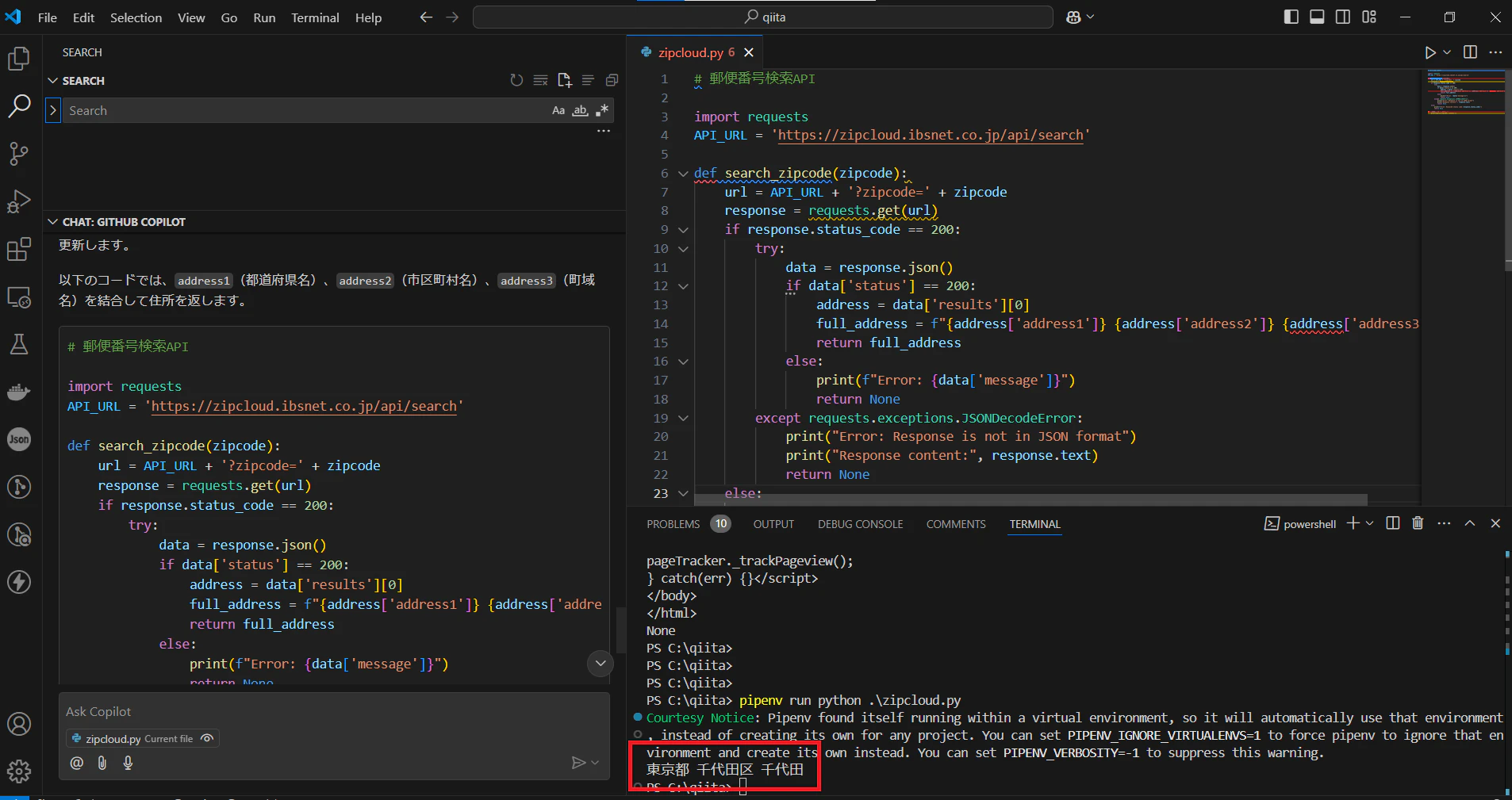
Task: Open the Copilot icon in title bar
Action: pos(1073,17)
